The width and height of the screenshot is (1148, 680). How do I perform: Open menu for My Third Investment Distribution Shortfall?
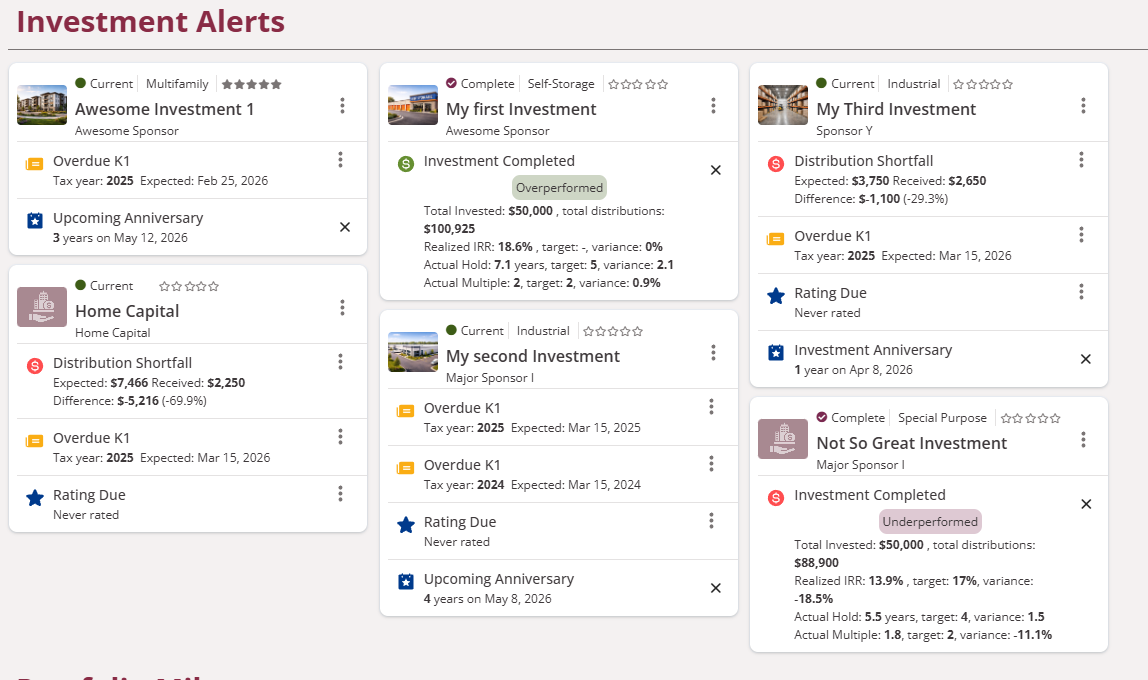pos(1081,160)
